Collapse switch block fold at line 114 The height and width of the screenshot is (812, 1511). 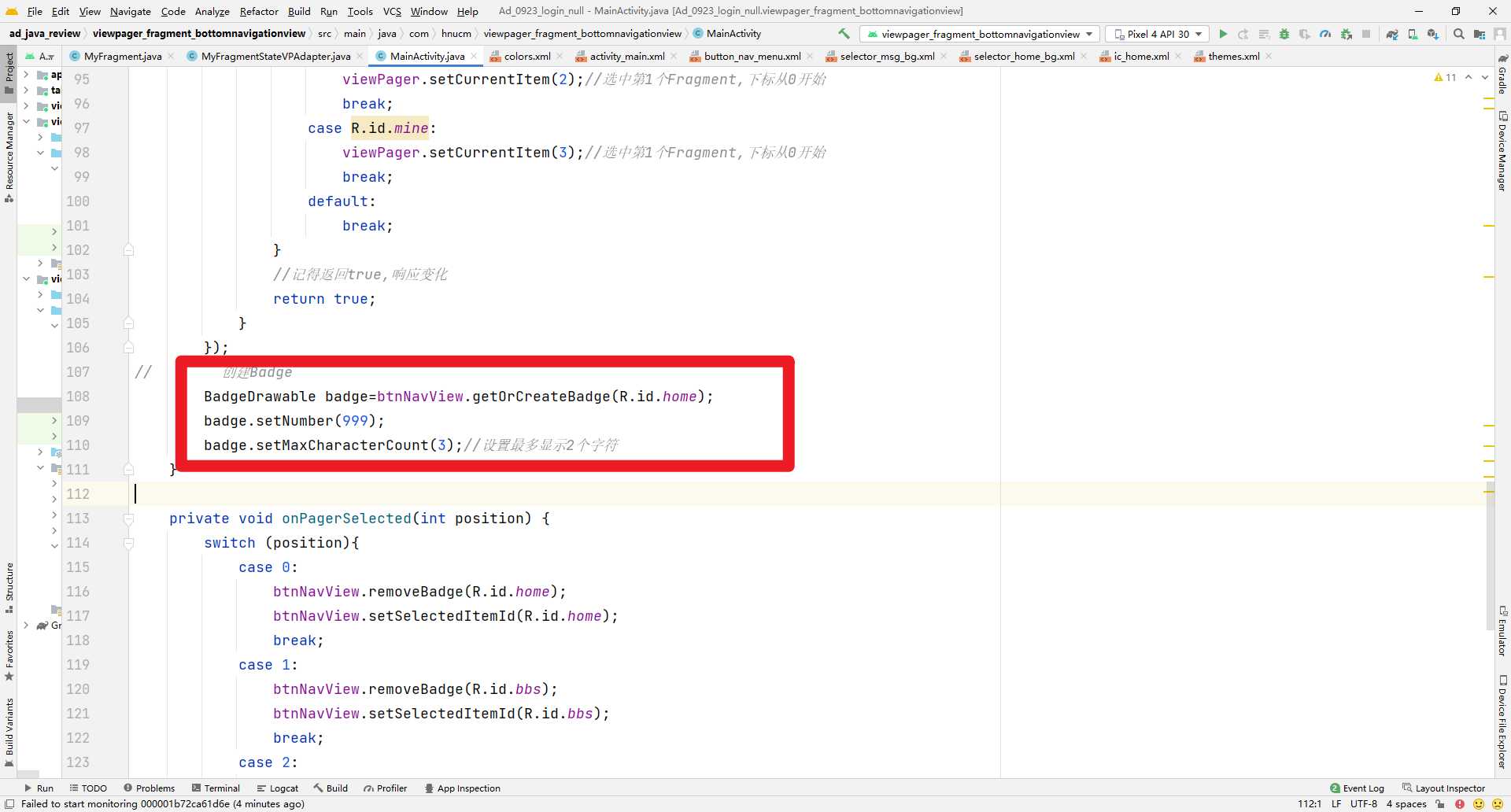click(128, 543)
